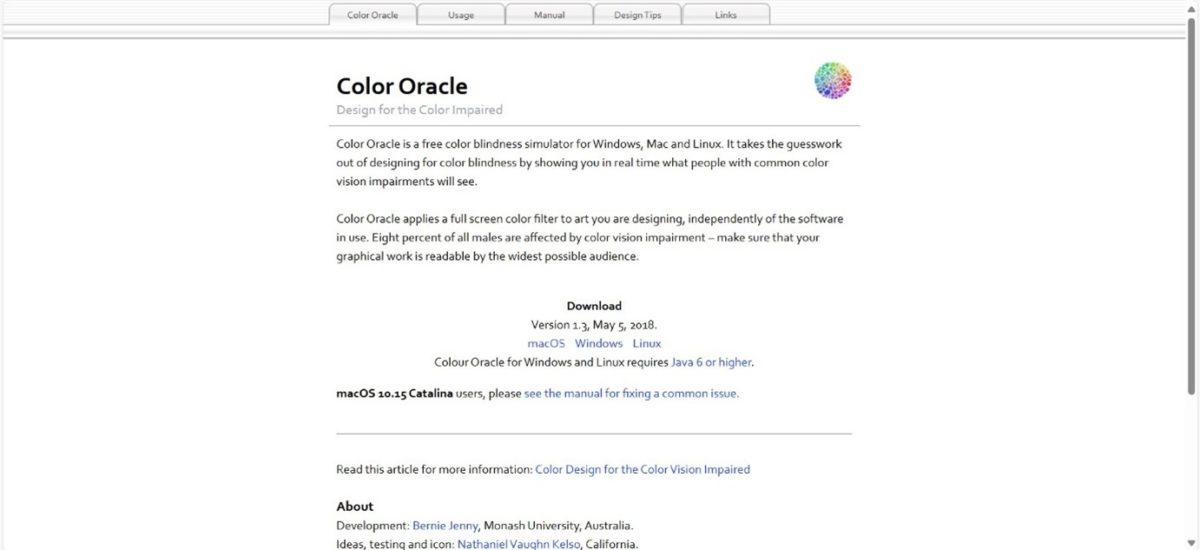Download the Windows version
The image size is (1200, 550).
coord(598,343)
